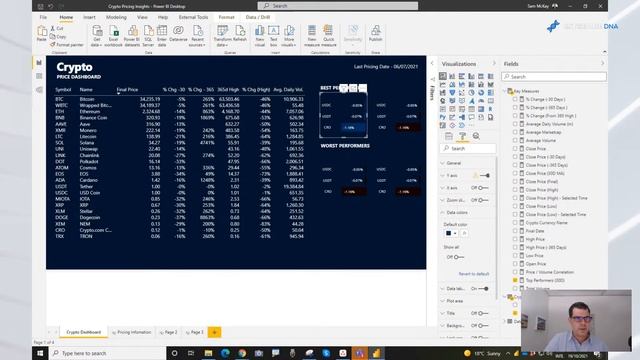Expand the Background format section
The image size is (640, 360).
(442, 326)
